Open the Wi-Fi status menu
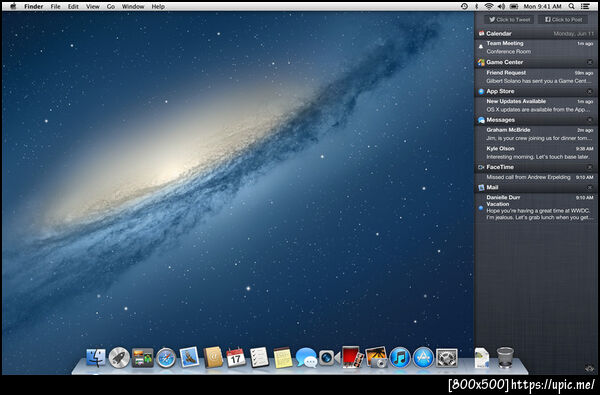 click(x=489, y=6)
